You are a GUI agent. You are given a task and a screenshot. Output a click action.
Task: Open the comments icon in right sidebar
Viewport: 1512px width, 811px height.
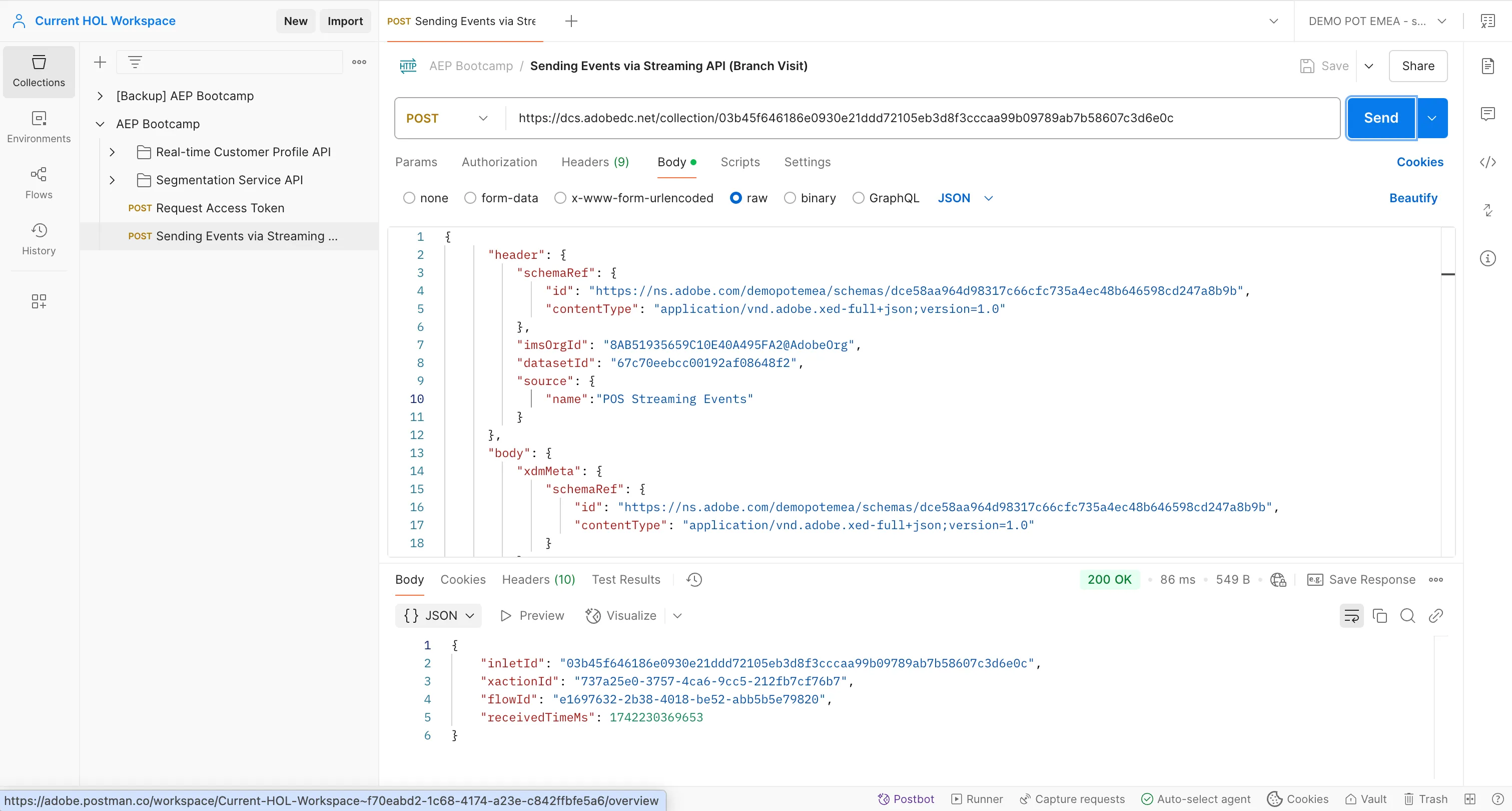(1488, 113)
